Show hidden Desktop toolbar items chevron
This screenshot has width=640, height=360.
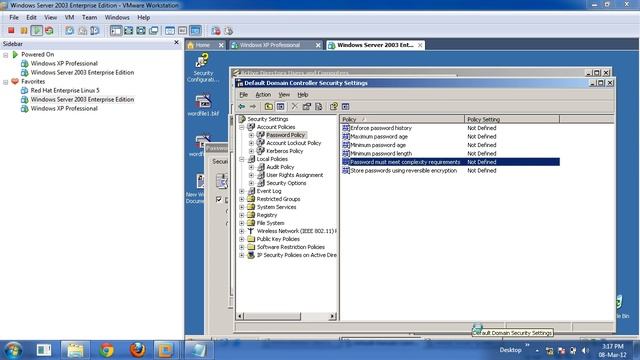click(527, 345)
